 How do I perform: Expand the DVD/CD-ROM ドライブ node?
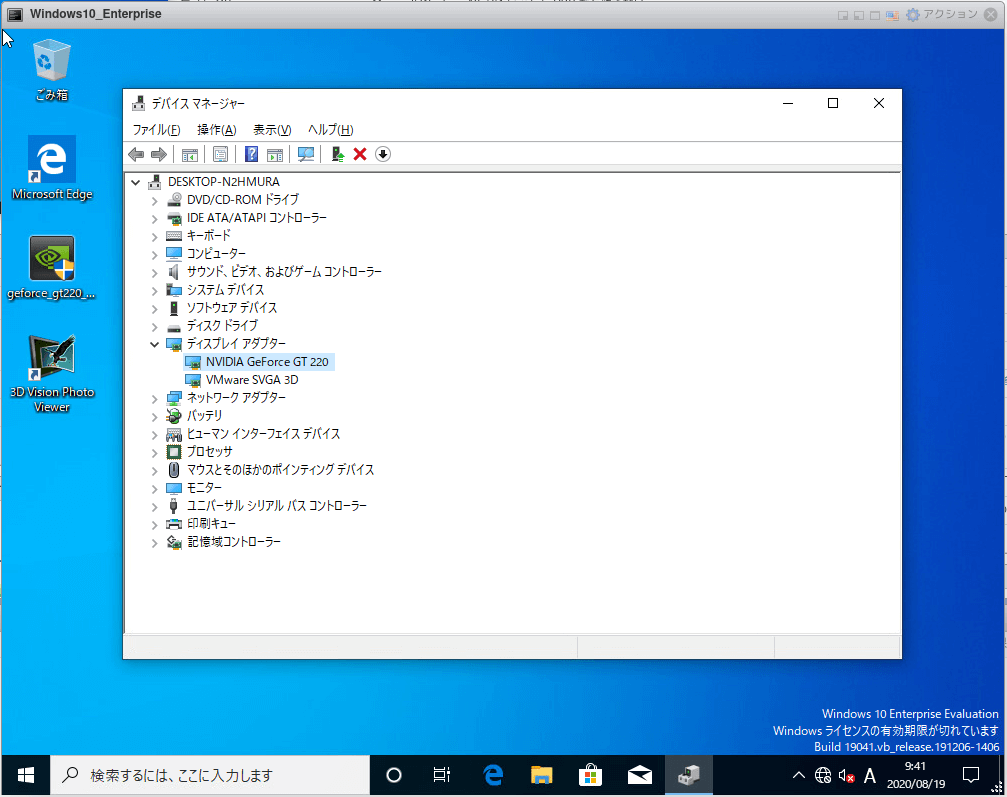[x=154, y=200]
